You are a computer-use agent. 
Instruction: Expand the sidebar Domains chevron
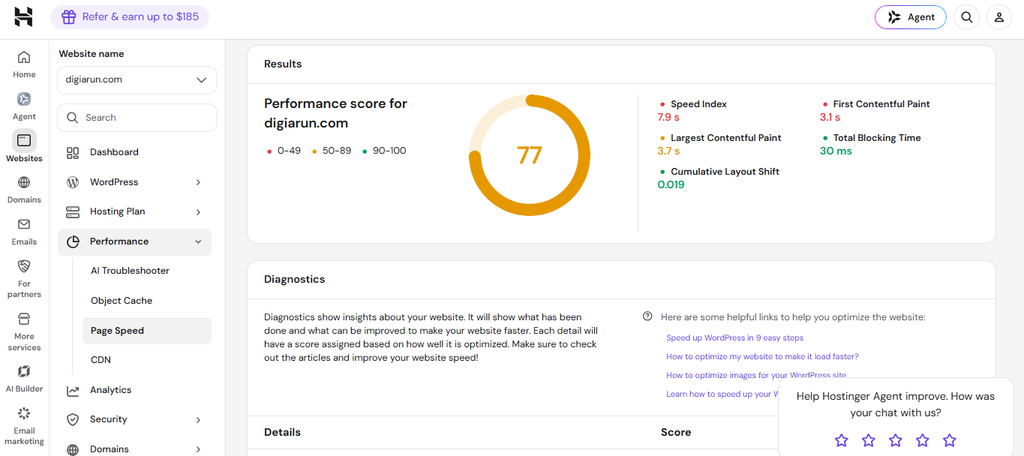coord(198,449)
